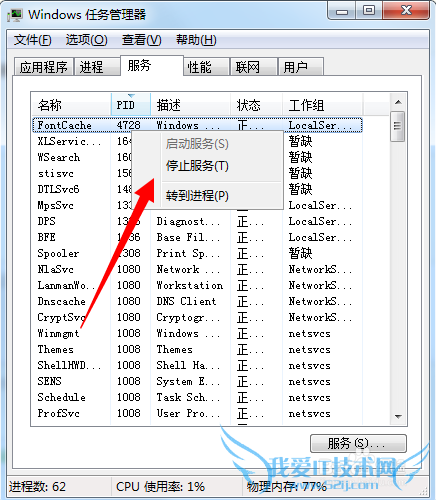This screenshot has width=436, height=500.
Task: Sort by the 描述 column header
Action: tap(190, 105)
